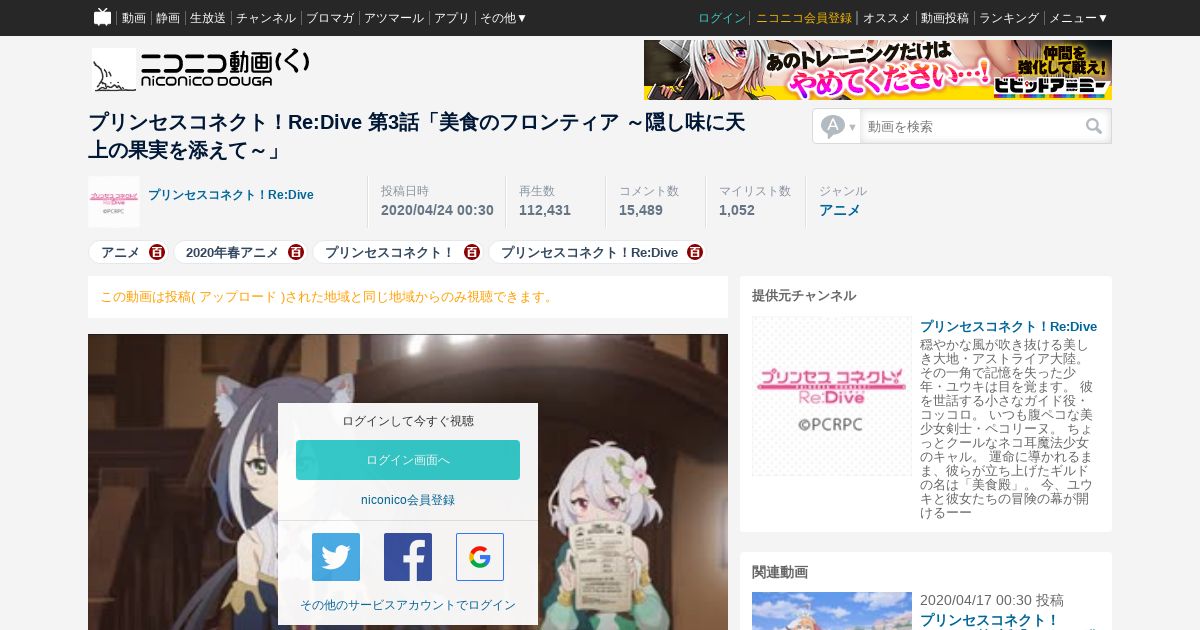The image size is (1200, 630).
Task: Open dictionary icon beside プリンセスコネクト! tag
Action: [x=472, y=252]
